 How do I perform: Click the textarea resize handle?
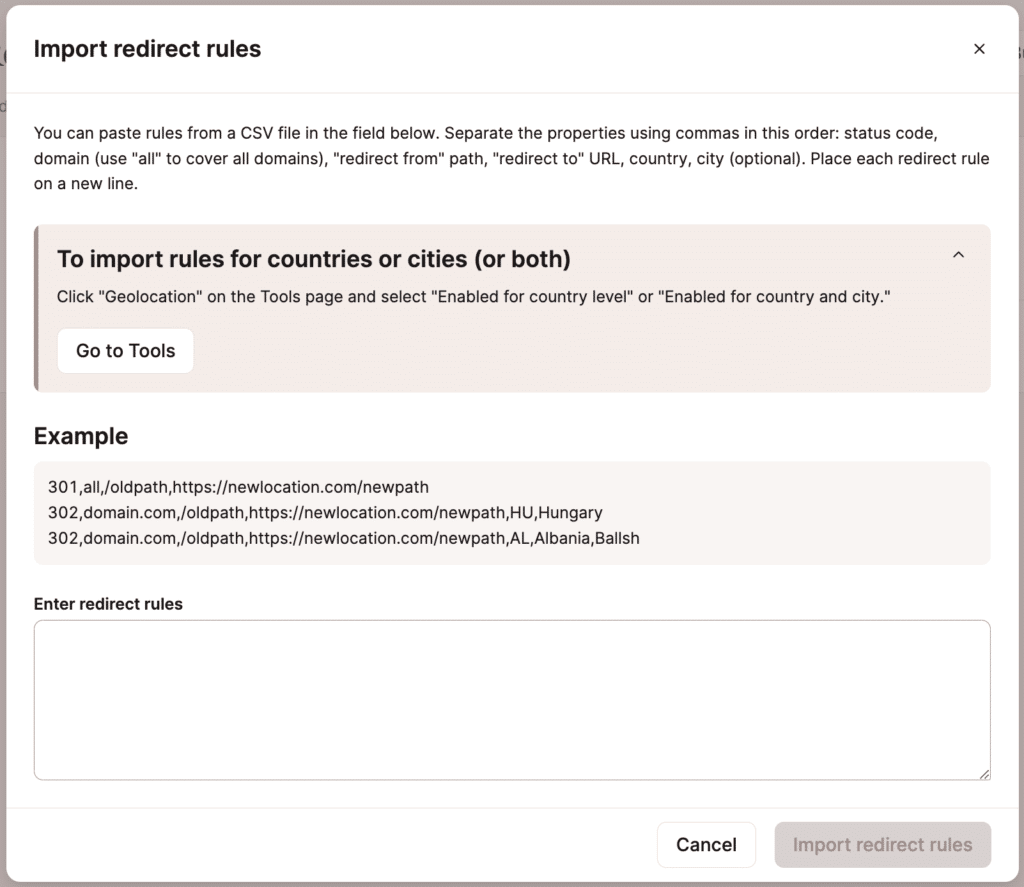coord(983,772)
